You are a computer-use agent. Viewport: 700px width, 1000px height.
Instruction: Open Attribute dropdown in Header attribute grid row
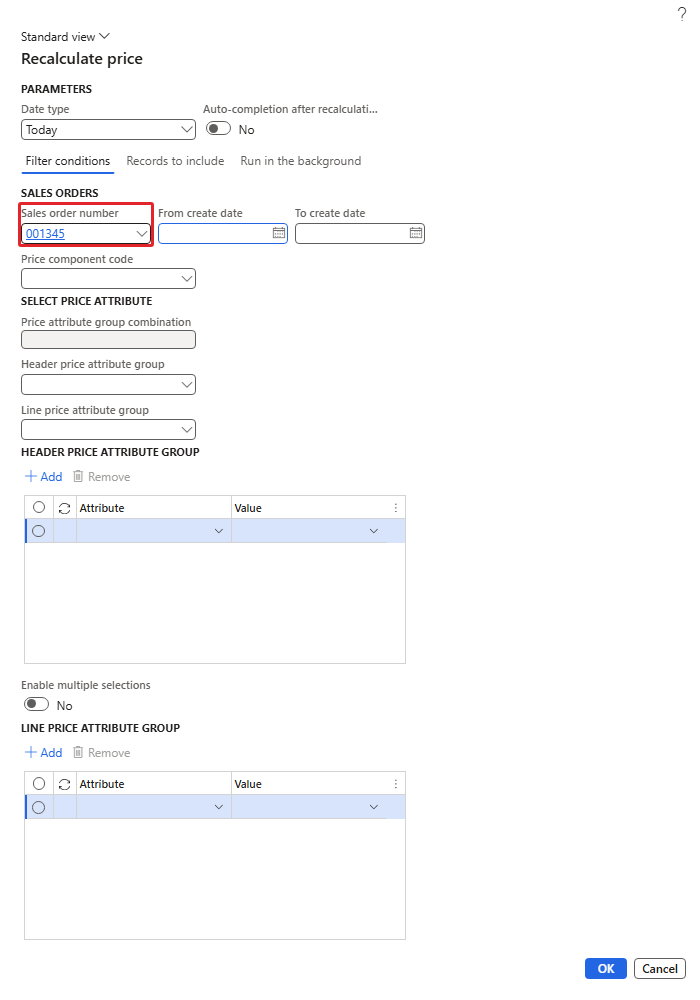coord(219,531)
